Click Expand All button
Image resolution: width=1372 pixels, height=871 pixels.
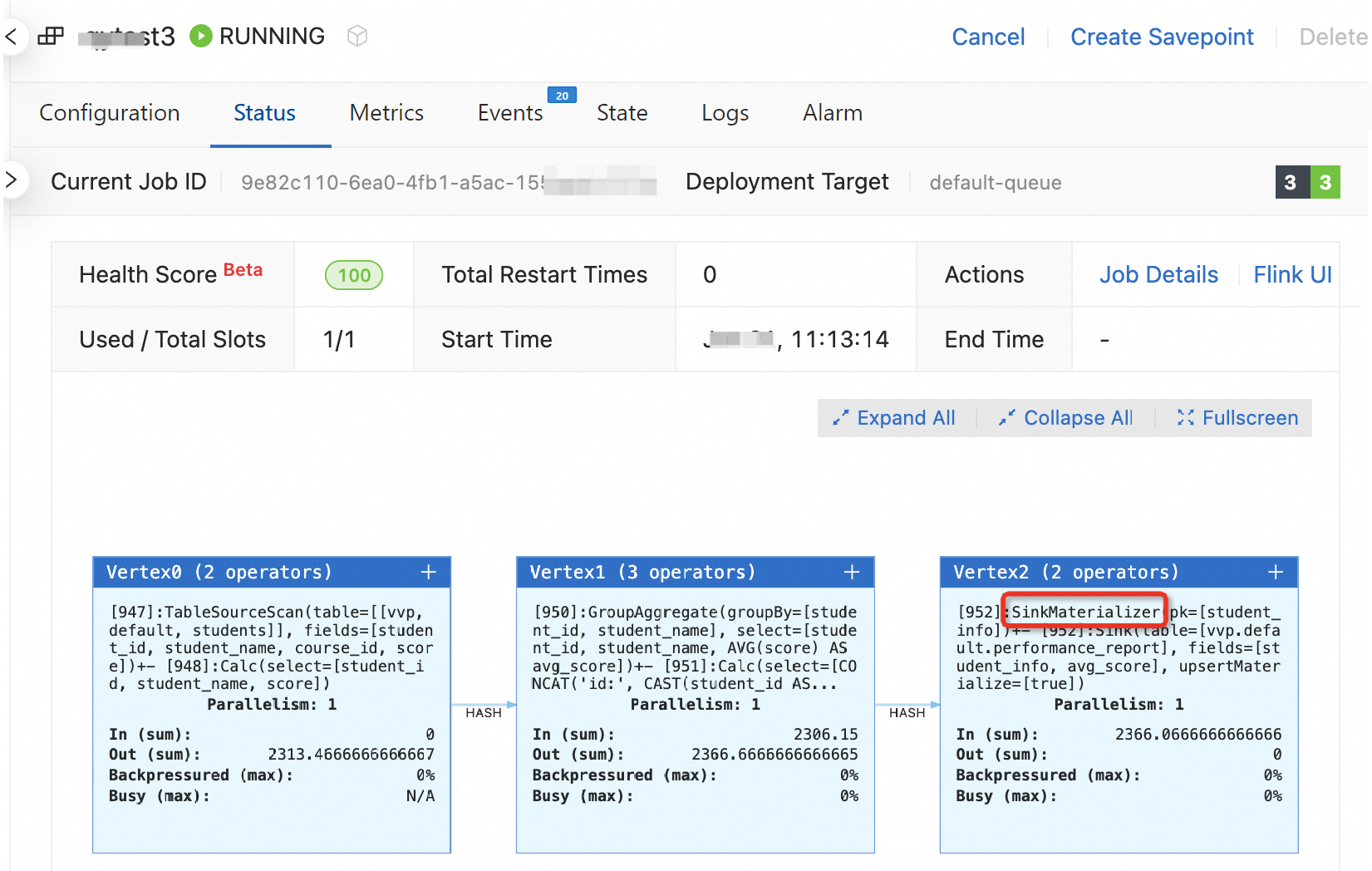894,418
